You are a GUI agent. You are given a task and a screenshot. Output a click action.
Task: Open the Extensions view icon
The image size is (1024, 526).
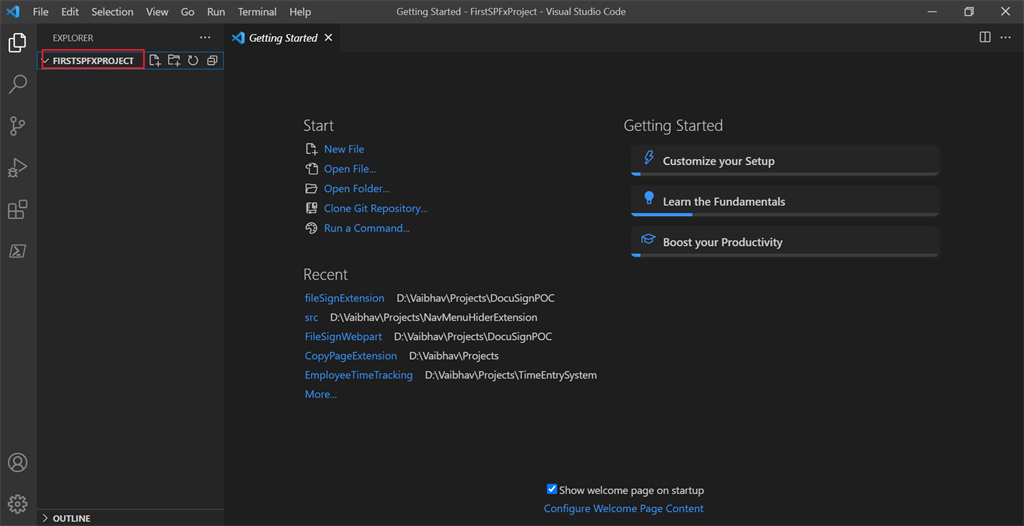(18, 210)
